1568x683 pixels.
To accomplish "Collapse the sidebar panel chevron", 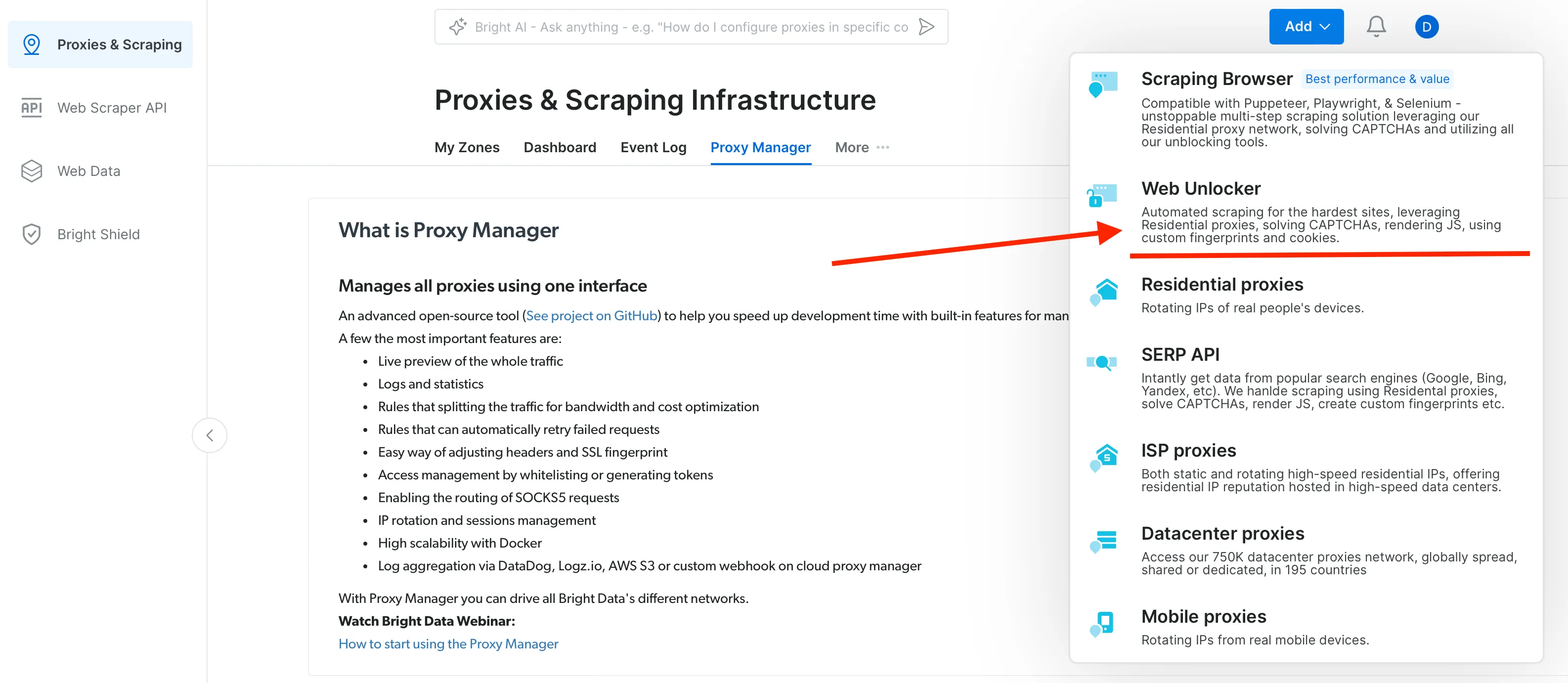I will click(x=210, y=435).
